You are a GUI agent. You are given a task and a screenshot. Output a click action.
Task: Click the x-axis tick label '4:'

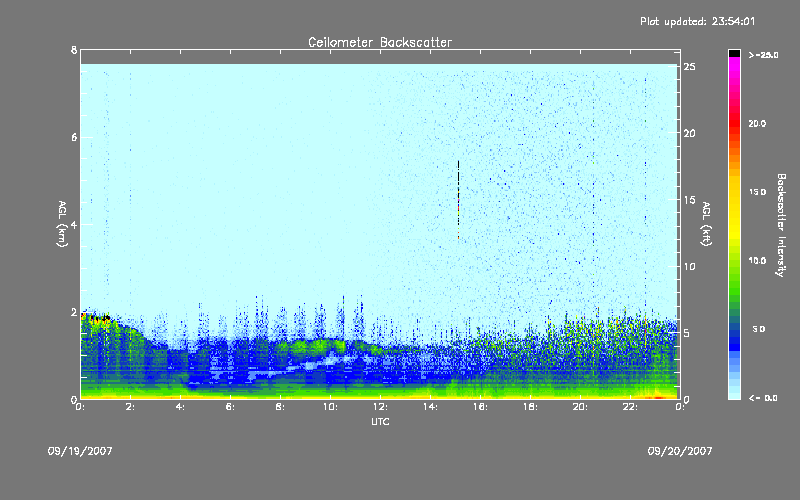[180, 407]
